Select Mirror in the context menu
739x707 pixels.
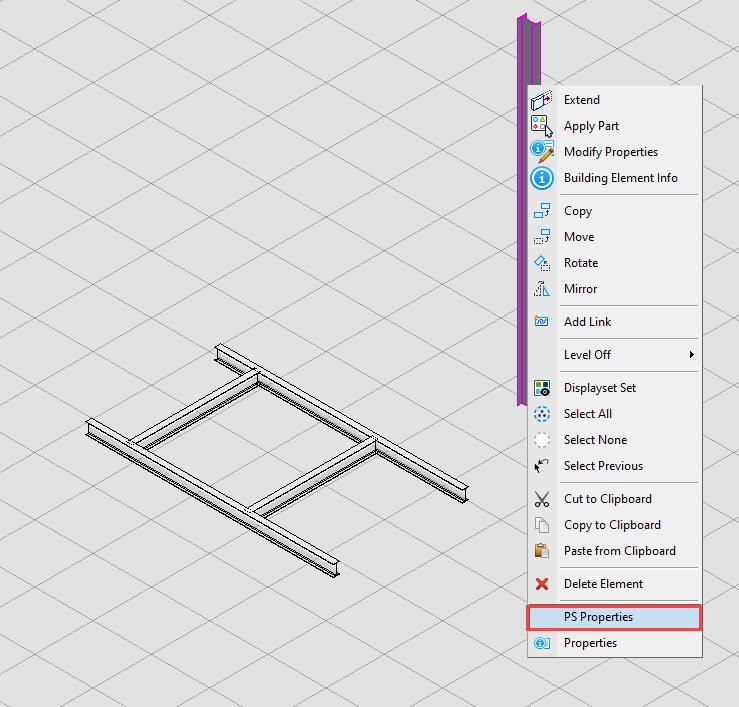(615, 288)
